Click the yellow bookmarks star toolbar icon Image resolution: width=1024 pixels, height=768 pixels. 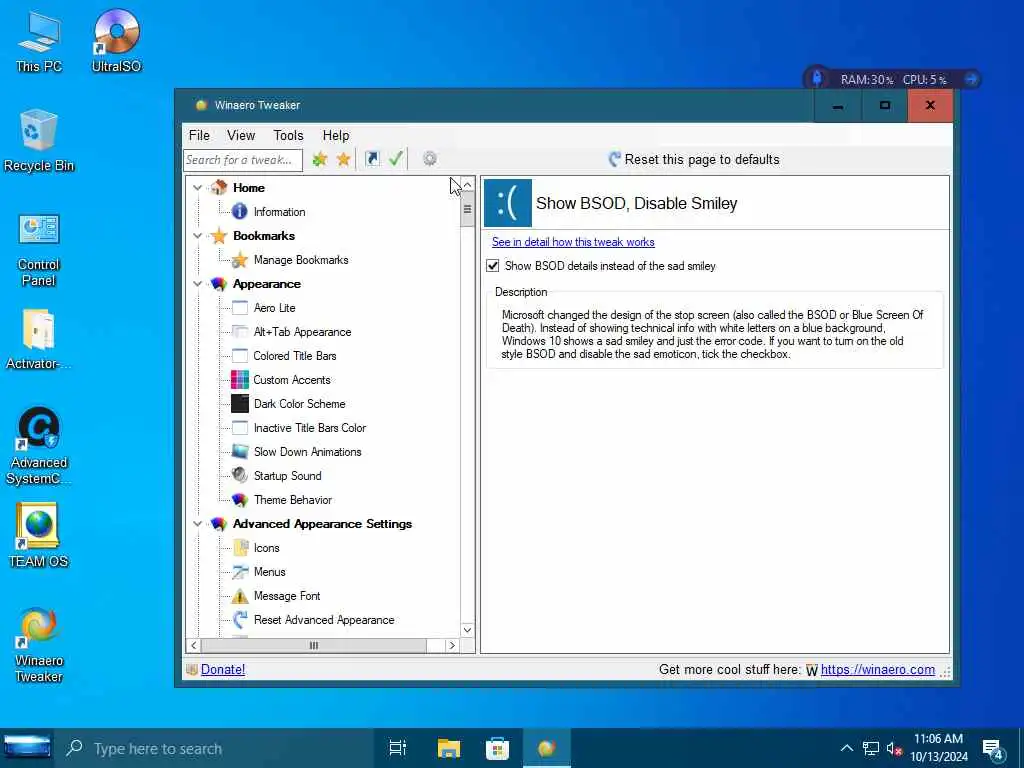pyautogui.click(x=344, y=159)
